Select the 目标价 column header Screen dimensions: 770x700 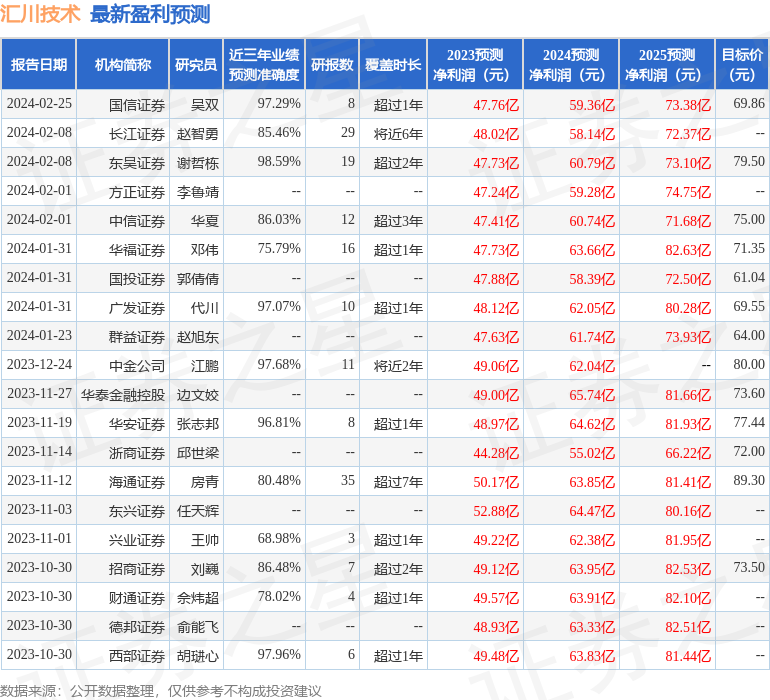742,64
